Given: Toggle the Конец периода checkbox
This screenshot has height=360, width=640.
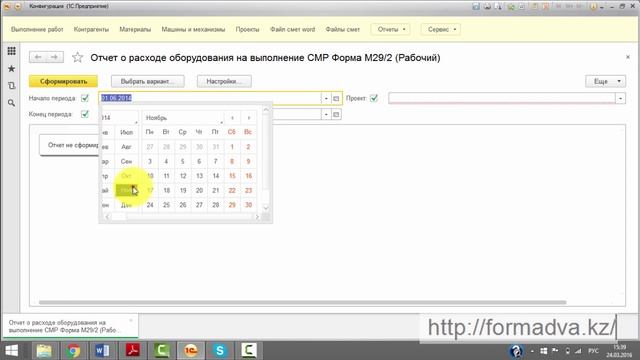Looking at the screenshot, I should tap(85, 114).
